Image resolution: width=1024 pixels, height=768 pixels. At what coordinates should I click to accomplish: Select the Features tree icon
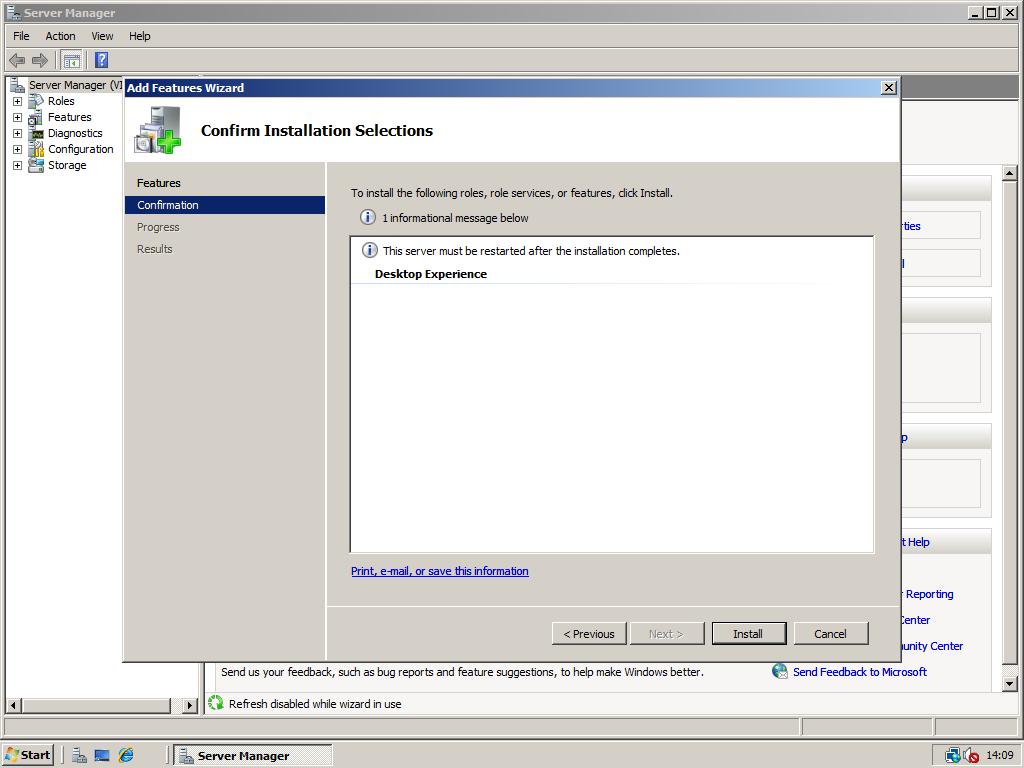pyautogui.click(x=36, y=118)
